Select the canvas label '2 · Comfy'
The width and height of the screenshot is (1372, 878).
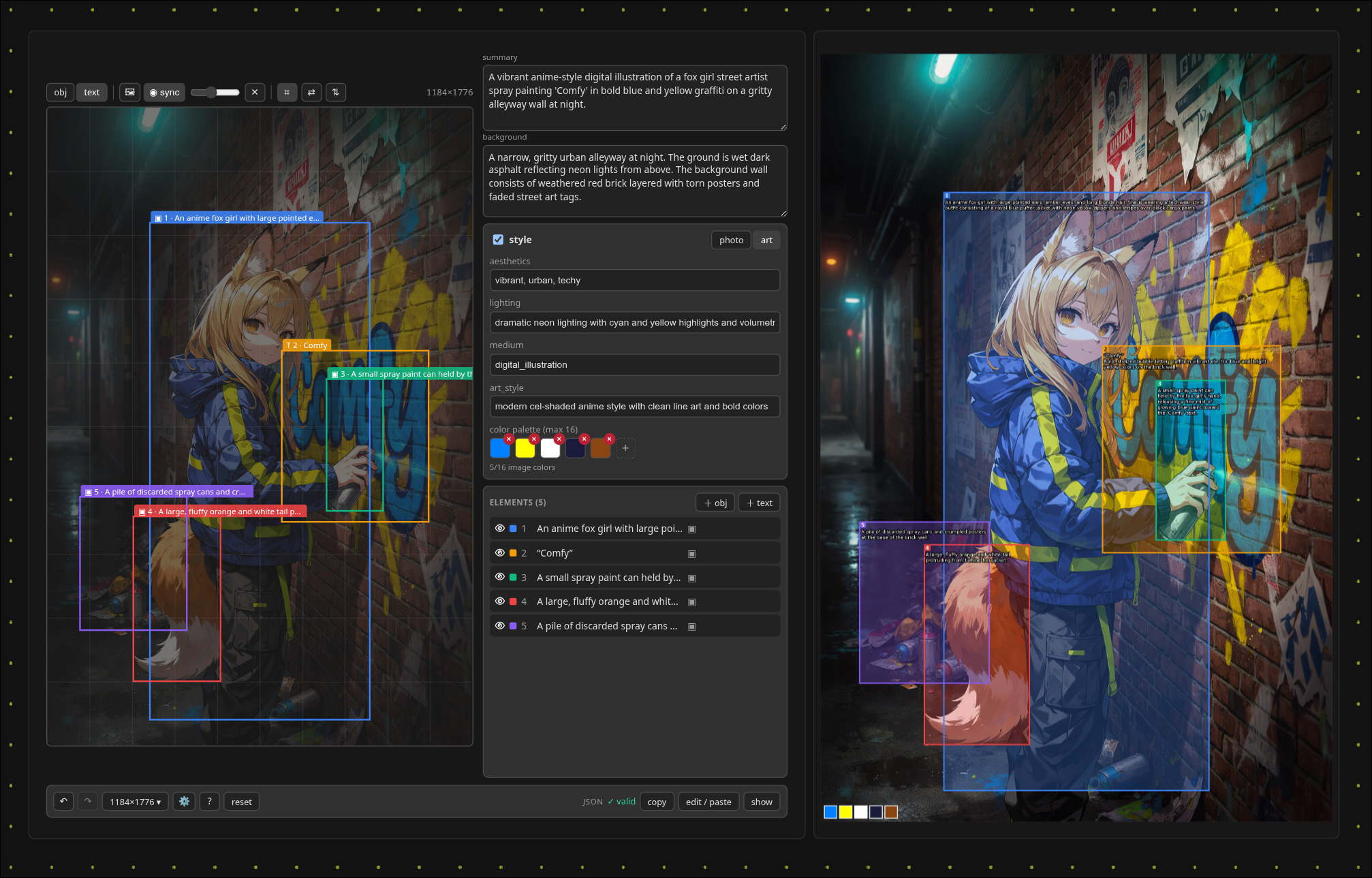pos(307,345)
